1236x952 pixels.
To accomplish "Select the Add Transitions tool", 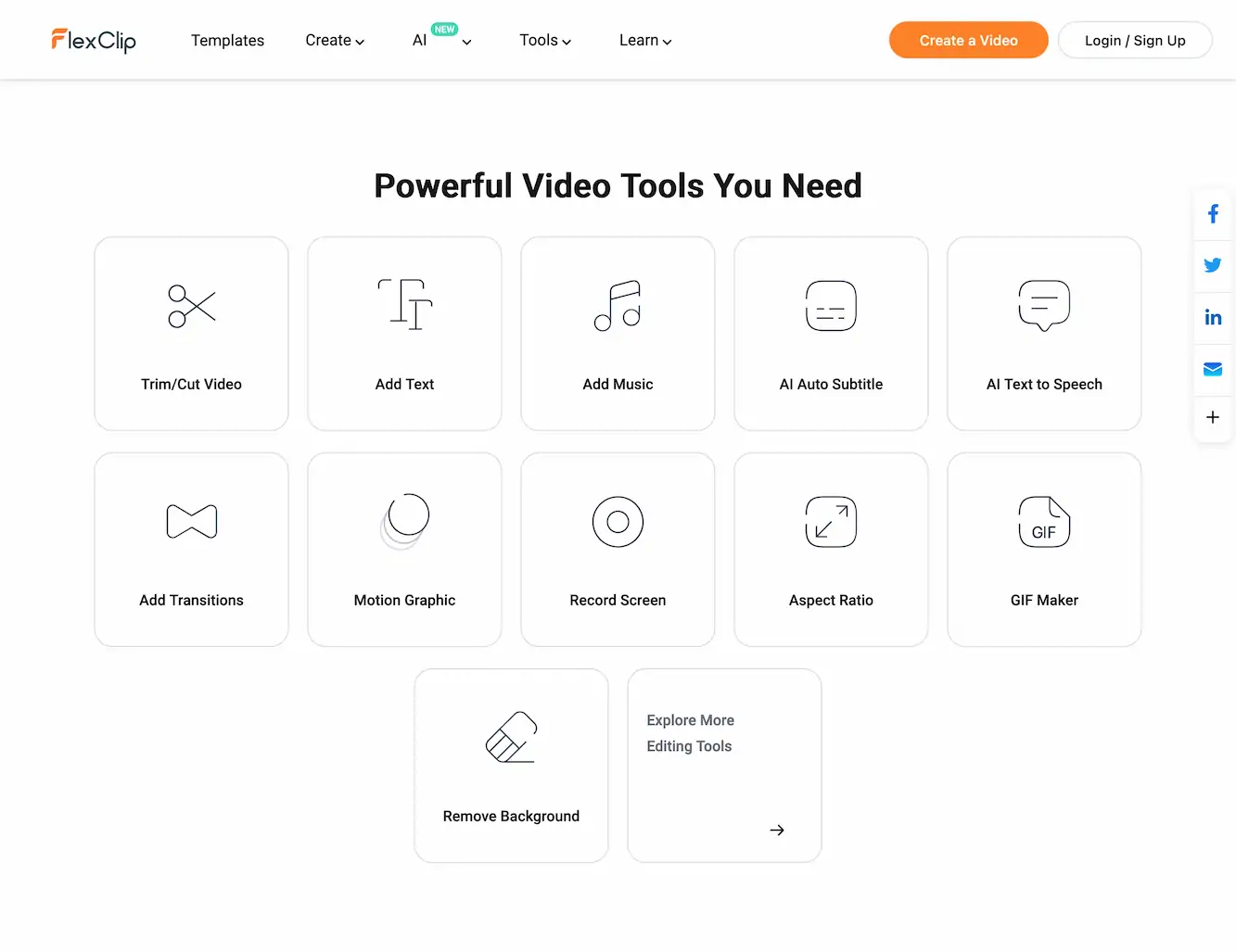I will pos(191,550).
